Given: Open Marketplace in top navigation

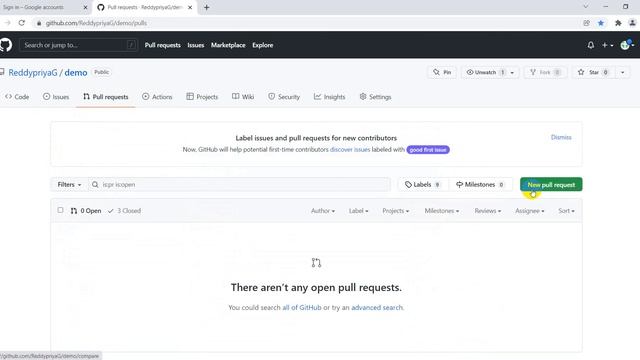Looking at the screenshot, I should 228,45.
